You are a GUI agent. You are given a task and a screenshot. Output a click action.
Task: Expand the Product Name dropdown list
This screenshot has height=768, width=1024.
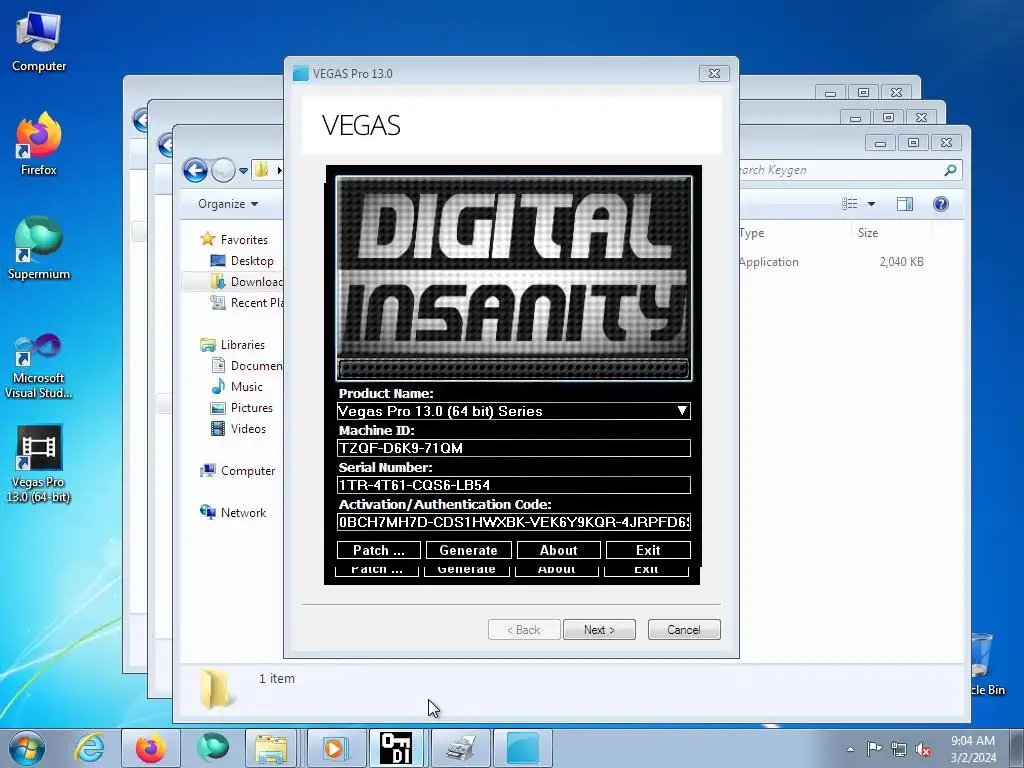682,411
